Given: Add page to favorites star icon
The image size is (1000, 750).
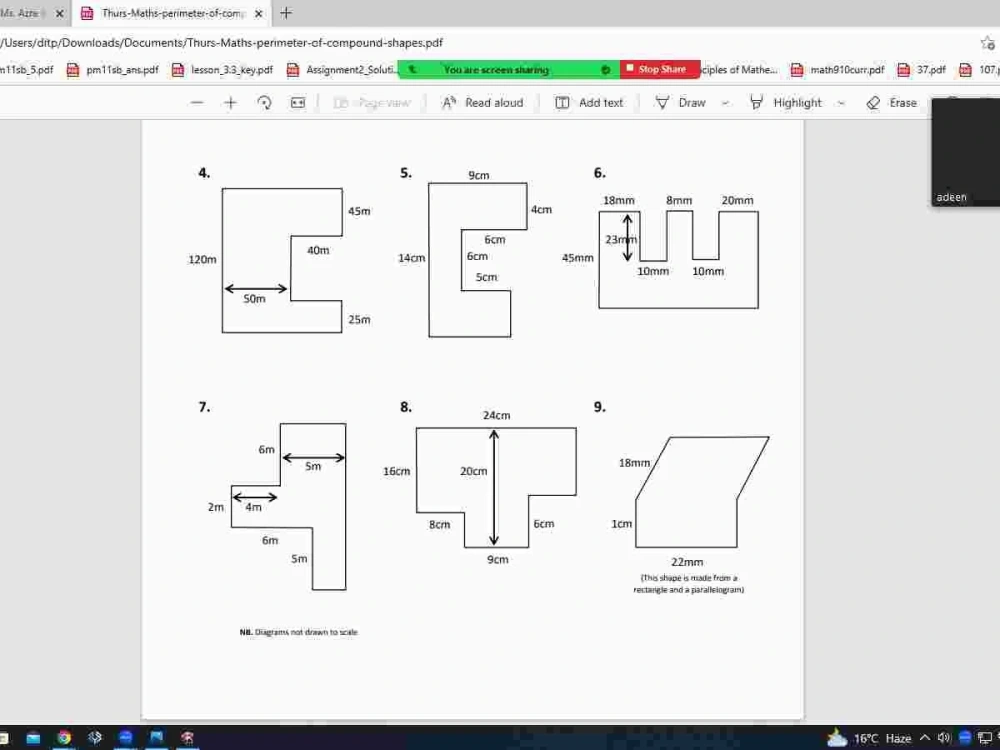Looking at the screenshot, I should (x=987, y=43).
